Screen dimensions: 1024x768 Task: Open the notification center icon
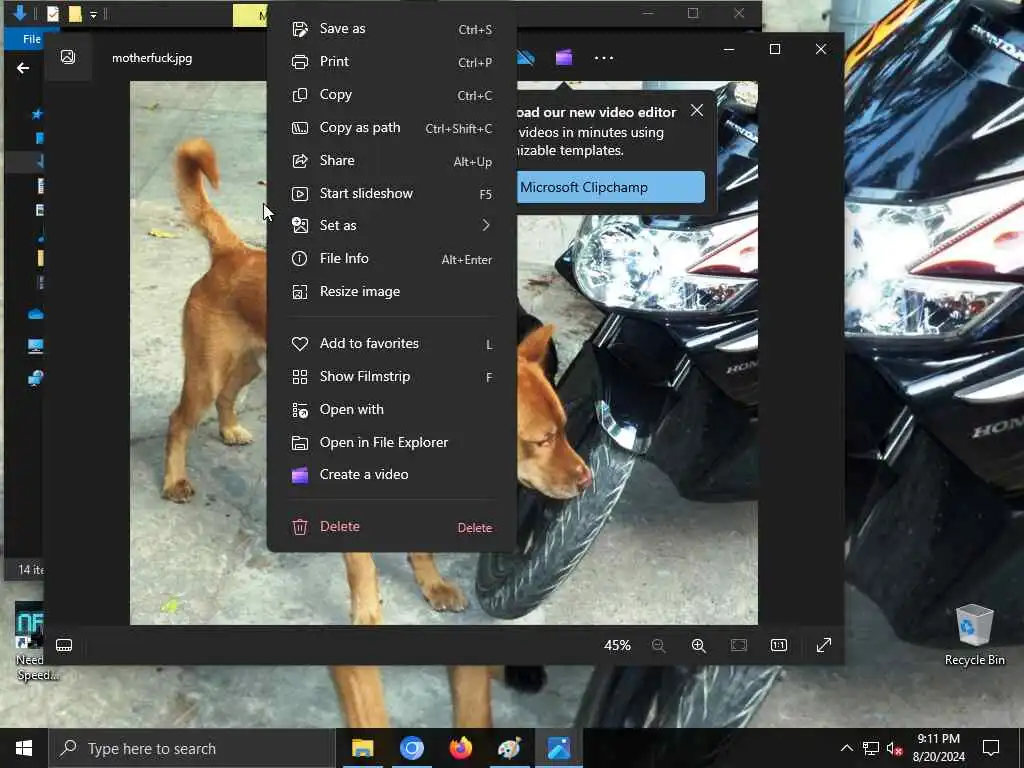pos(991,748)
